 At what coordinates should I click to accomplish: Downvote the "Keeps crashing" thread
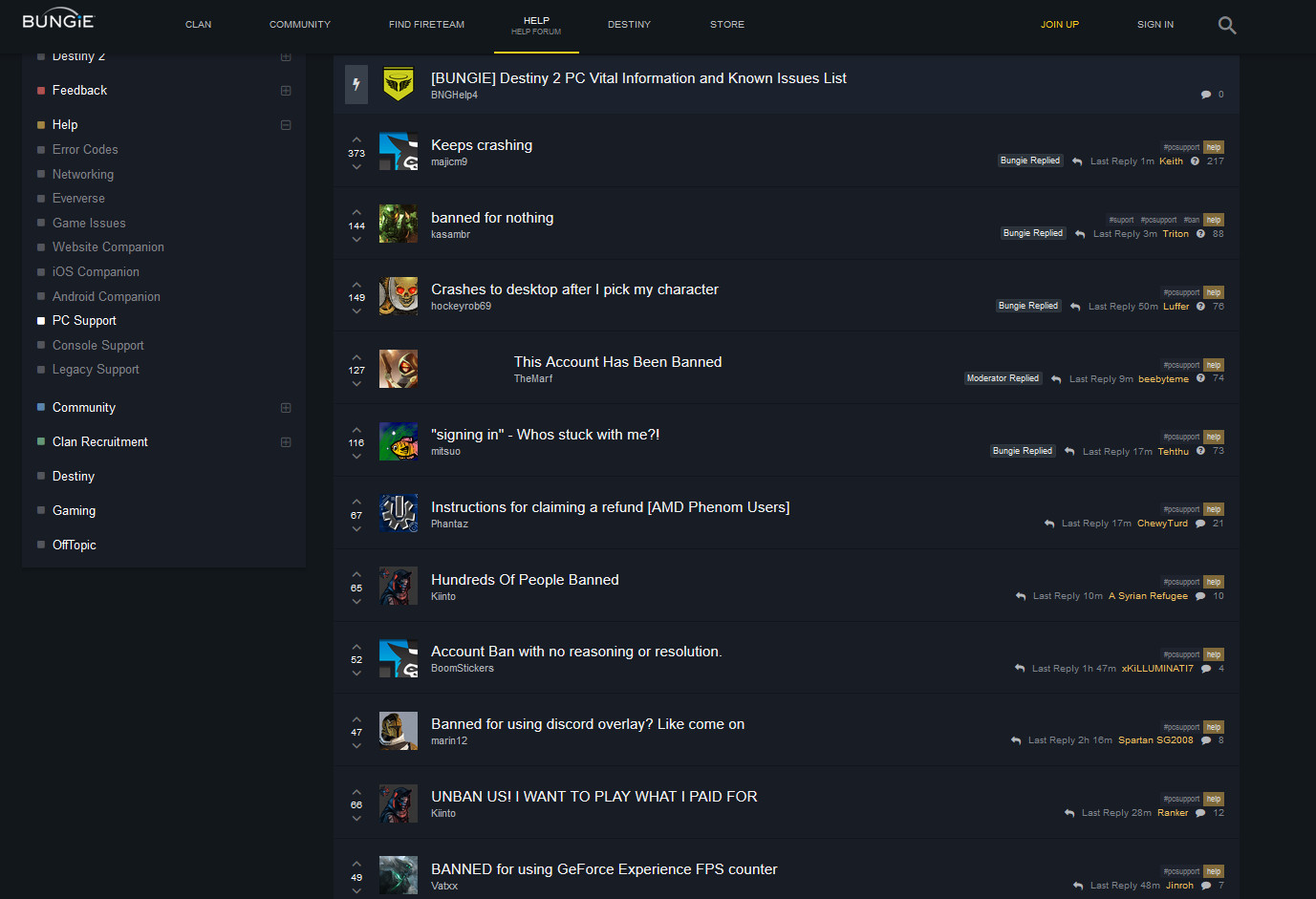356,166
